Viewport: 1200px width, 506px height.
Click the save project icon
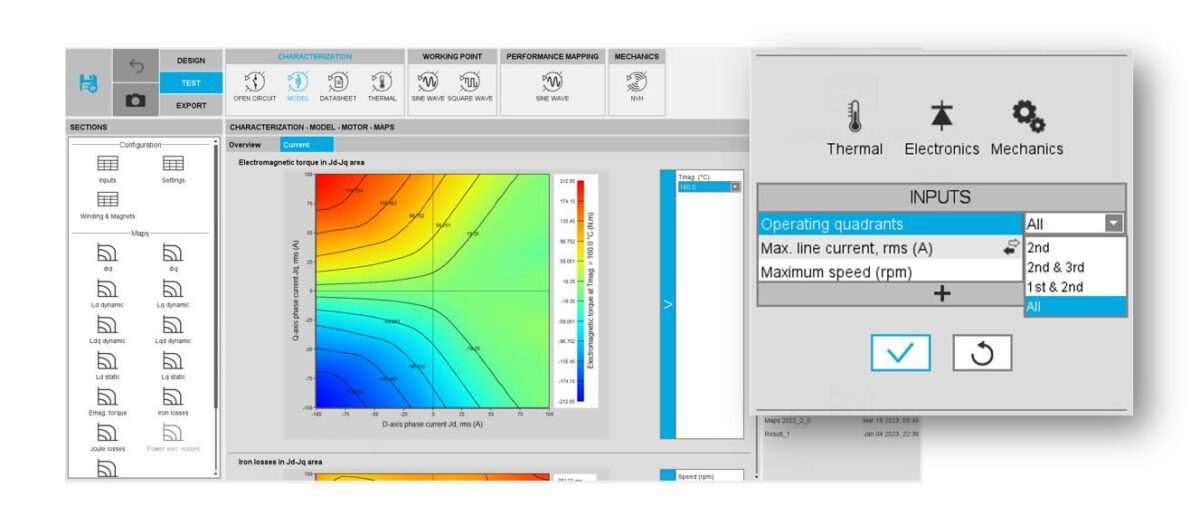[x=88, y=83]
